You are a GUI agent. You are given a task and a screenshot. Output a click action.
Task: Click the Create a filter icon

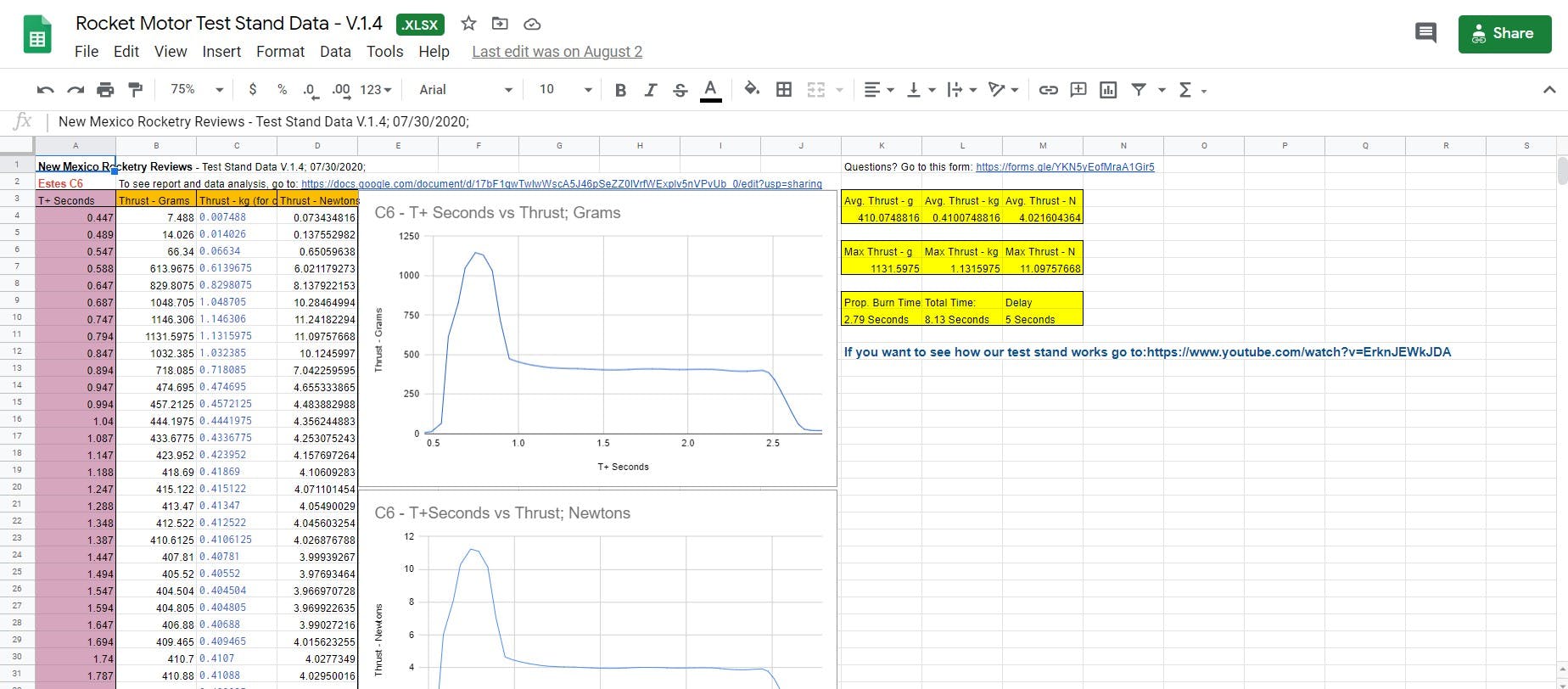[1139, 90]
